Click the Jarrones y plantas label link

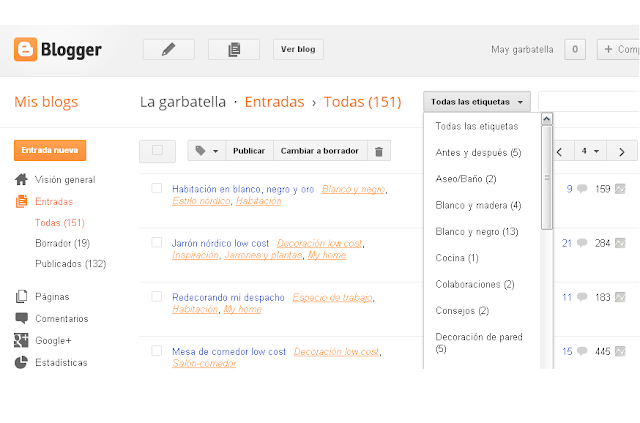pos(263,255)
